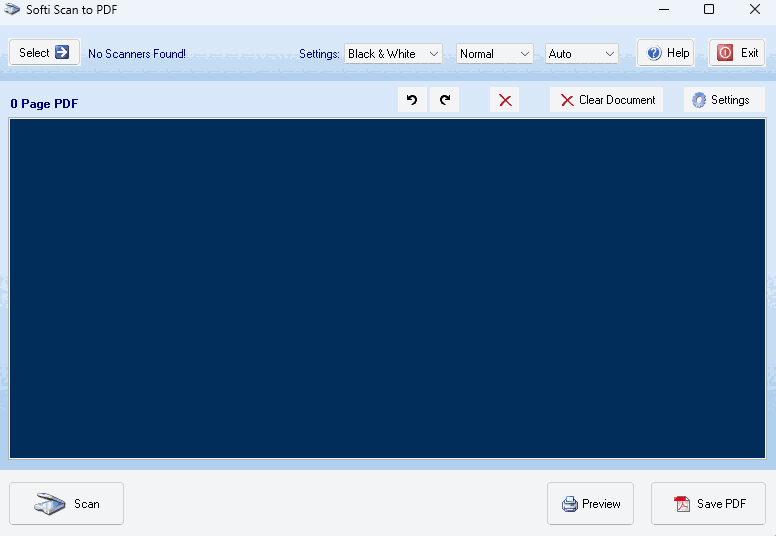776x536 pixels.
Task: Rotate page counterclockwise
Action: point(412,100)
